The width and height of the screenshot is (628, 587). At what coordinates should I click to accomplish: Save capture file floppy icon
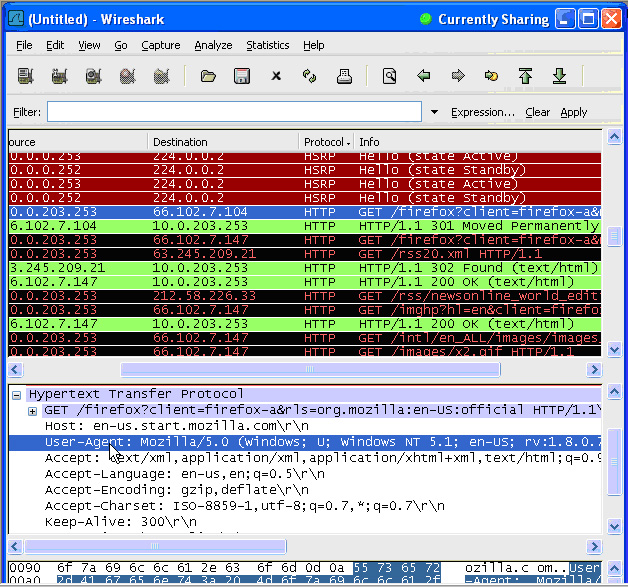[x=242, y=76]
